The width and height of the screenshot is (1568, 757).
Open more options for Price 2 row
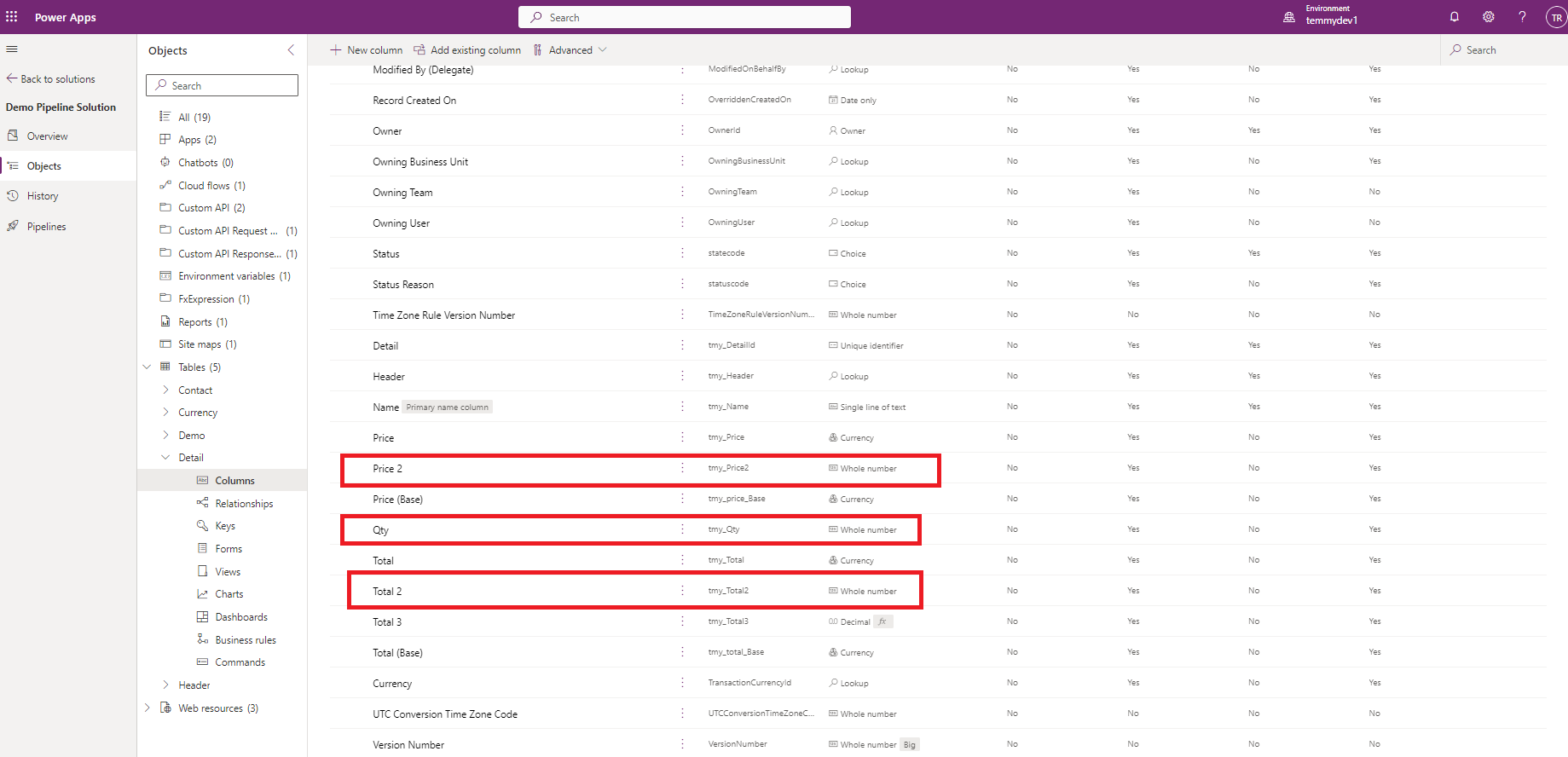pyautogui.click(x=682, y=468)
